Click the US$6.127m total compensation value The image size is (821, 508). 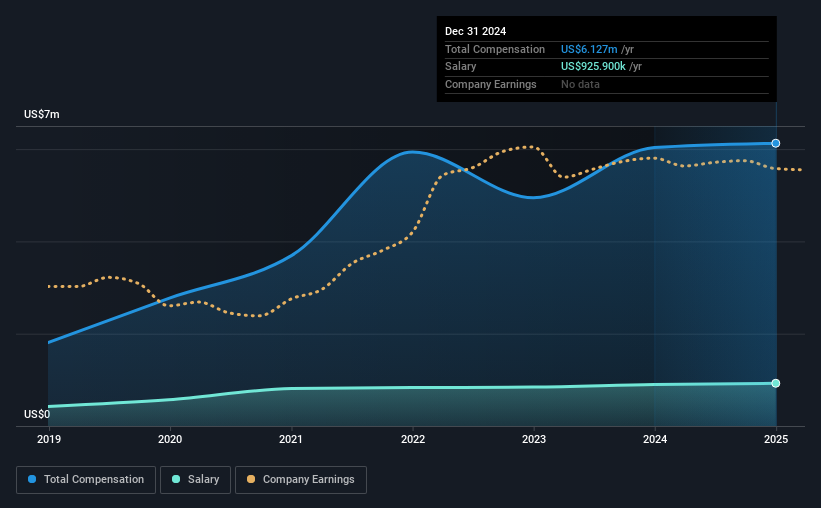(x=589, y=49)
